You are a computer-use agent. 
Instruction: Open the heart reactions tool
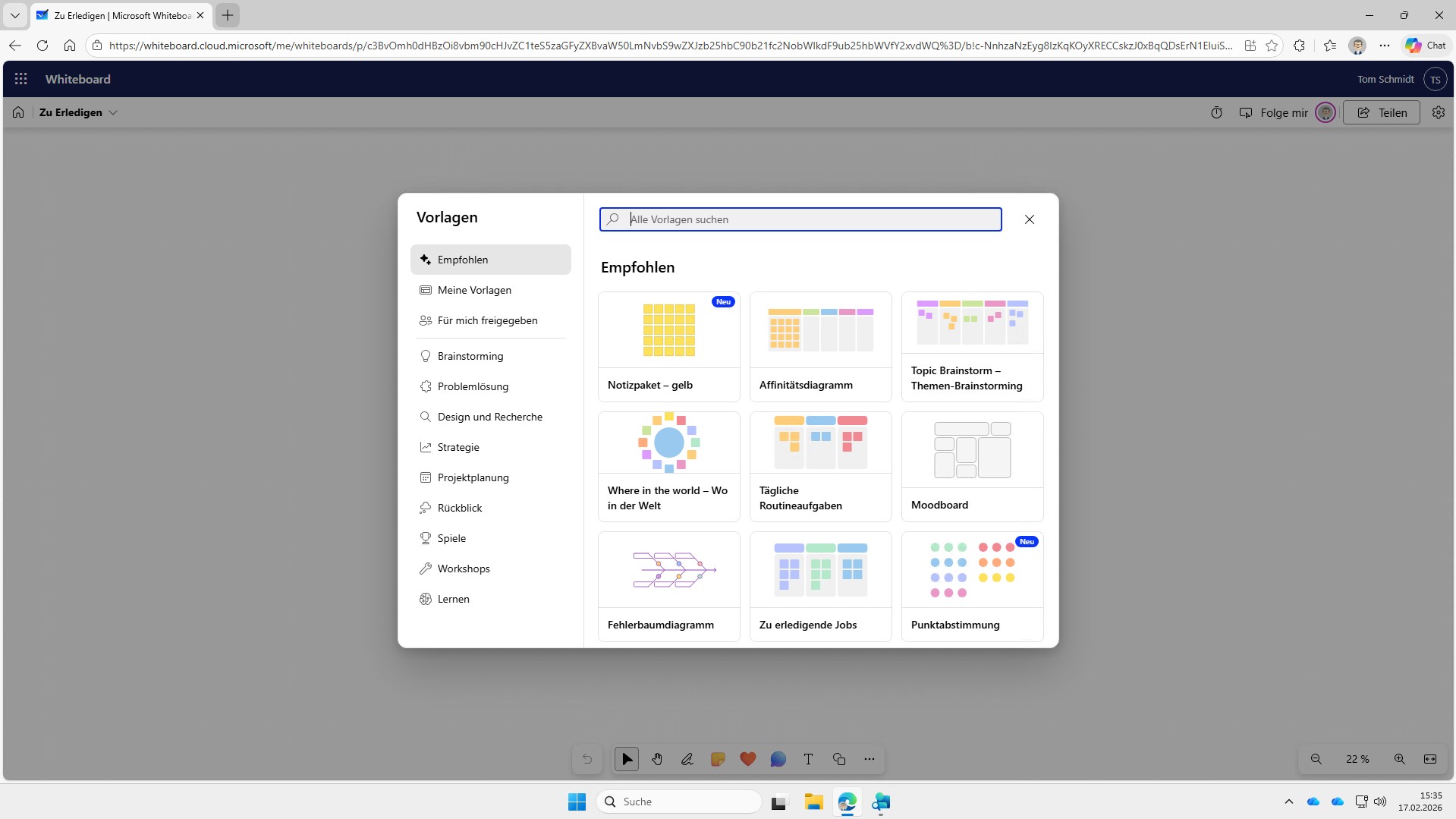[x=747, y=759]
